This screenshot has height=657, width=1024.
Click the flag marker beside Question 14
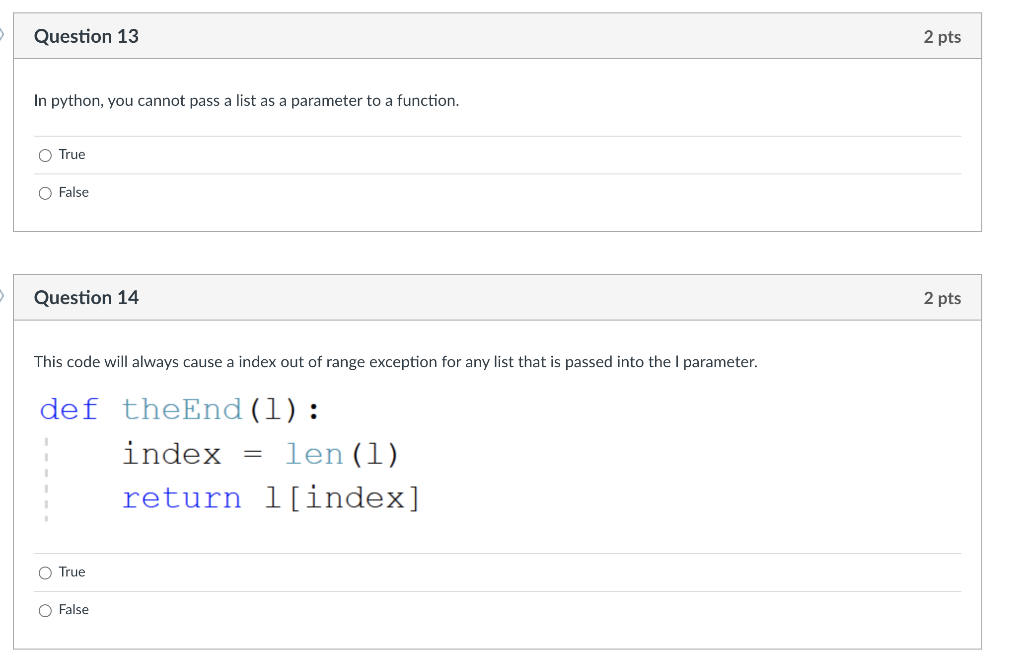pos(2,296)
